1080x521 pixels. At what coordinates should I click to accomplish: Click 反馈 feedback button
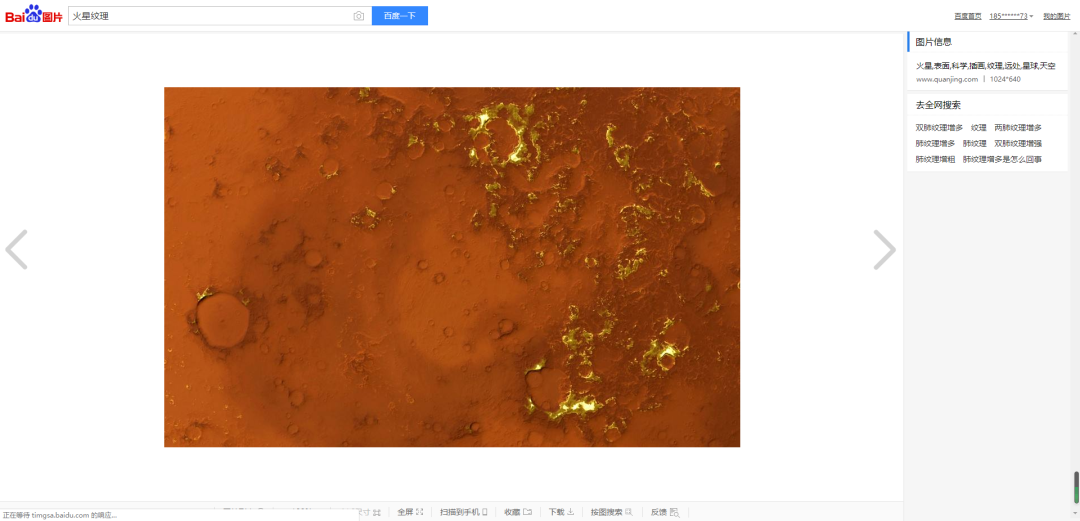pos(665,512)
